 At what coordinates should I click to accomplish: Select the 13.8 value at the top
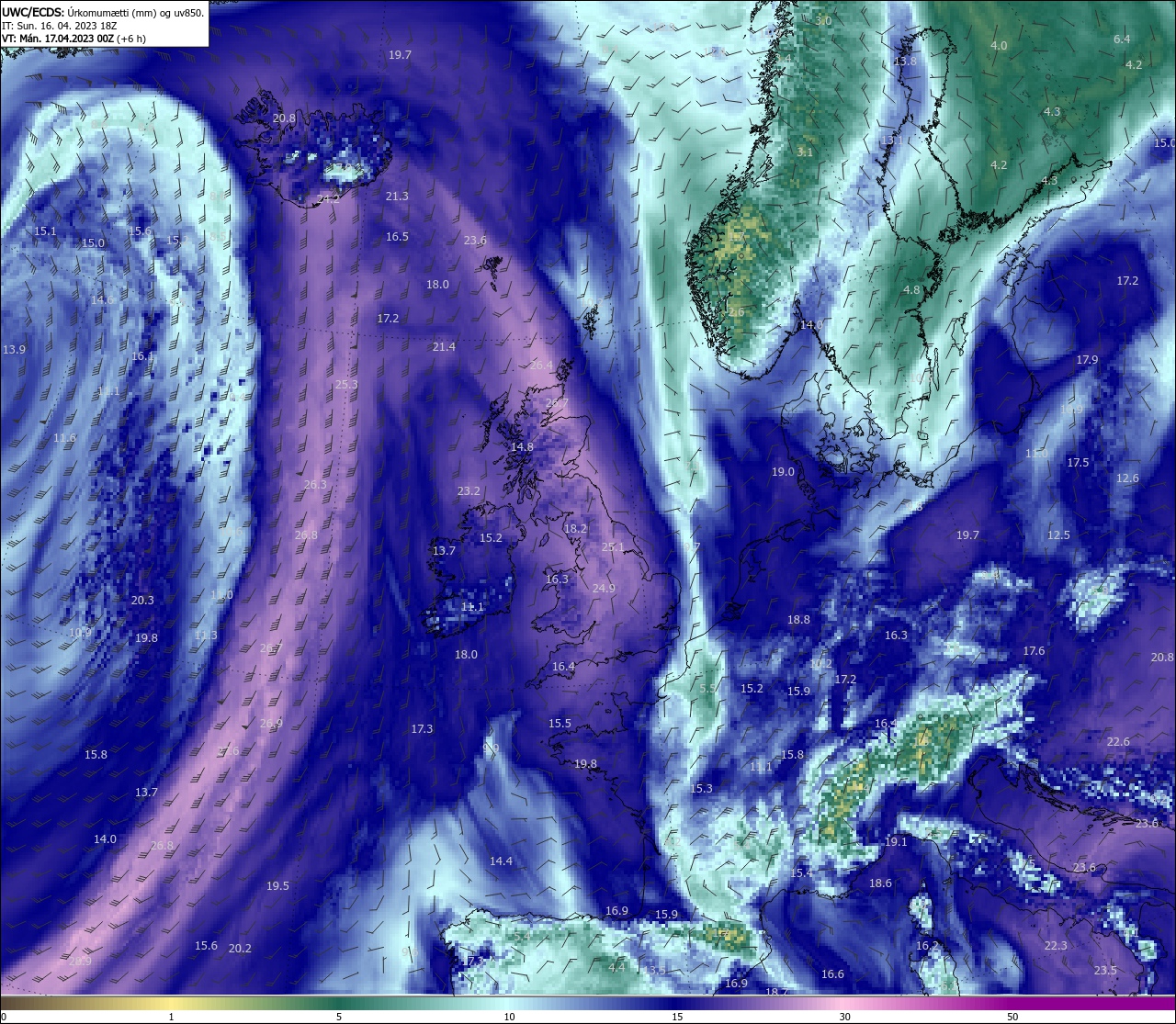click(x=905, y=62)
